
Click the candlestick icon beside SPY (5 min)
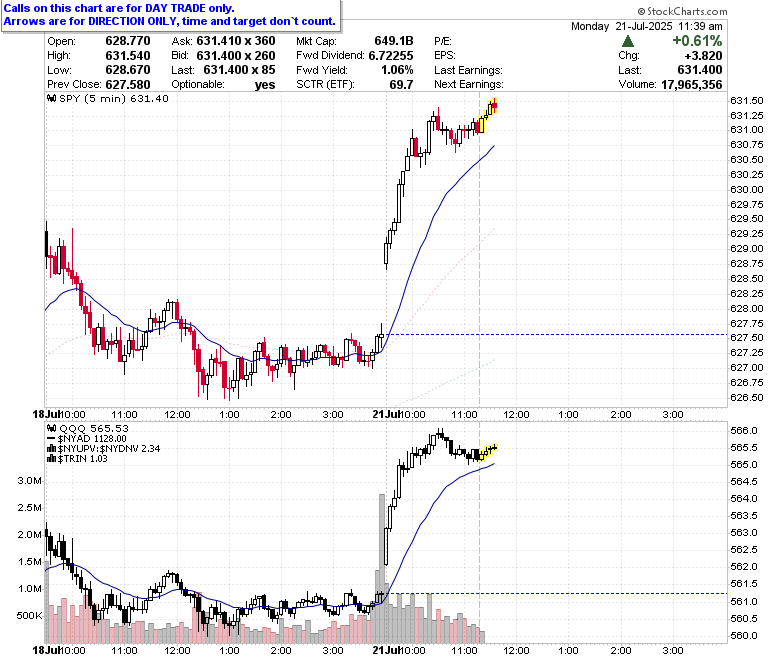(52, 98)
